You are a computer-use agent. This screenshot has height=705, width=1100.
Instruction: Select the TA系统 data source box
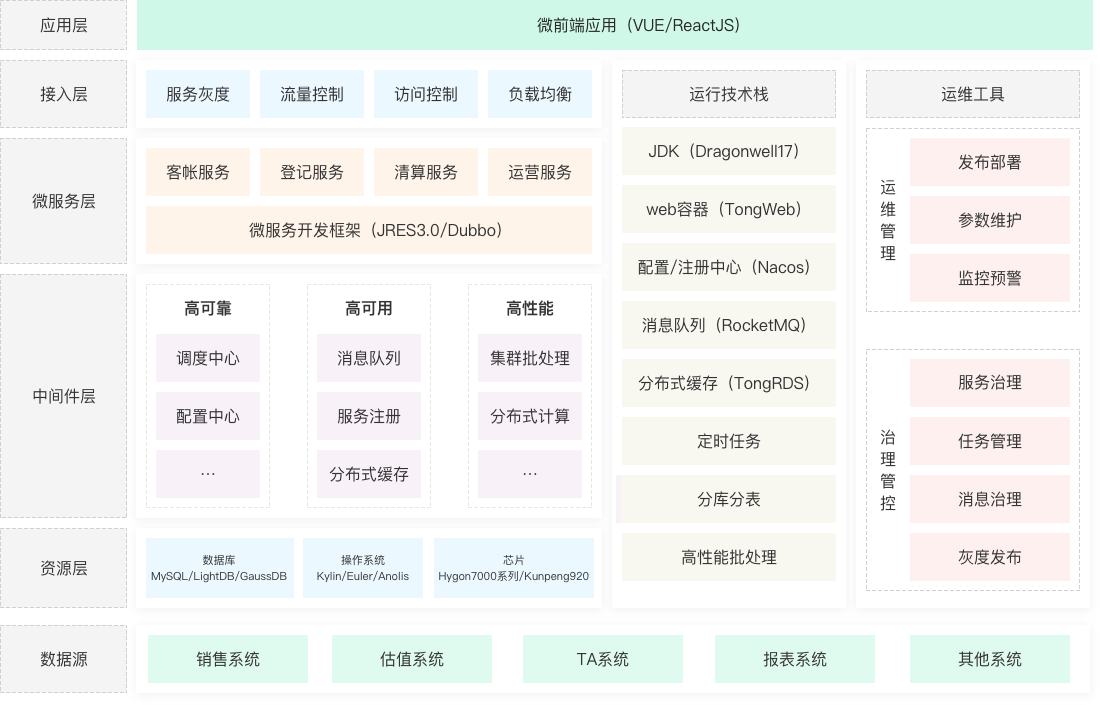coord(603,659)
